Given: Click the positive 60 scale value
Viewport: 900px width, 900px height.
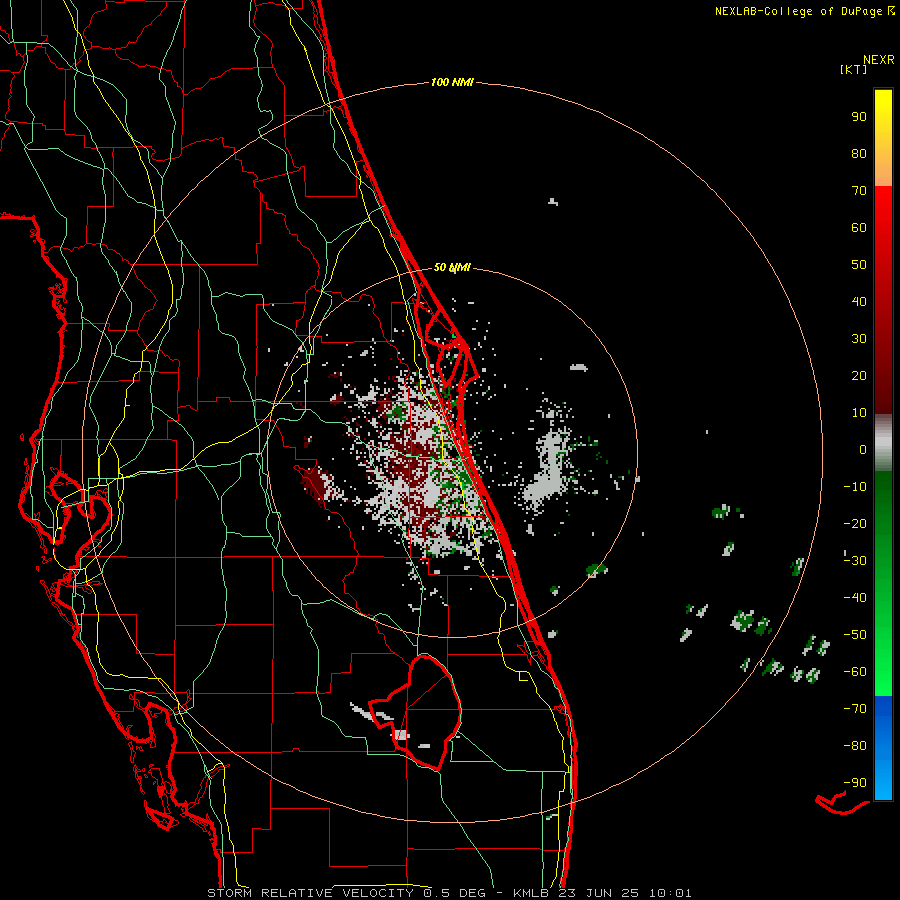Looking at the screenshot, I should point(859,227).
